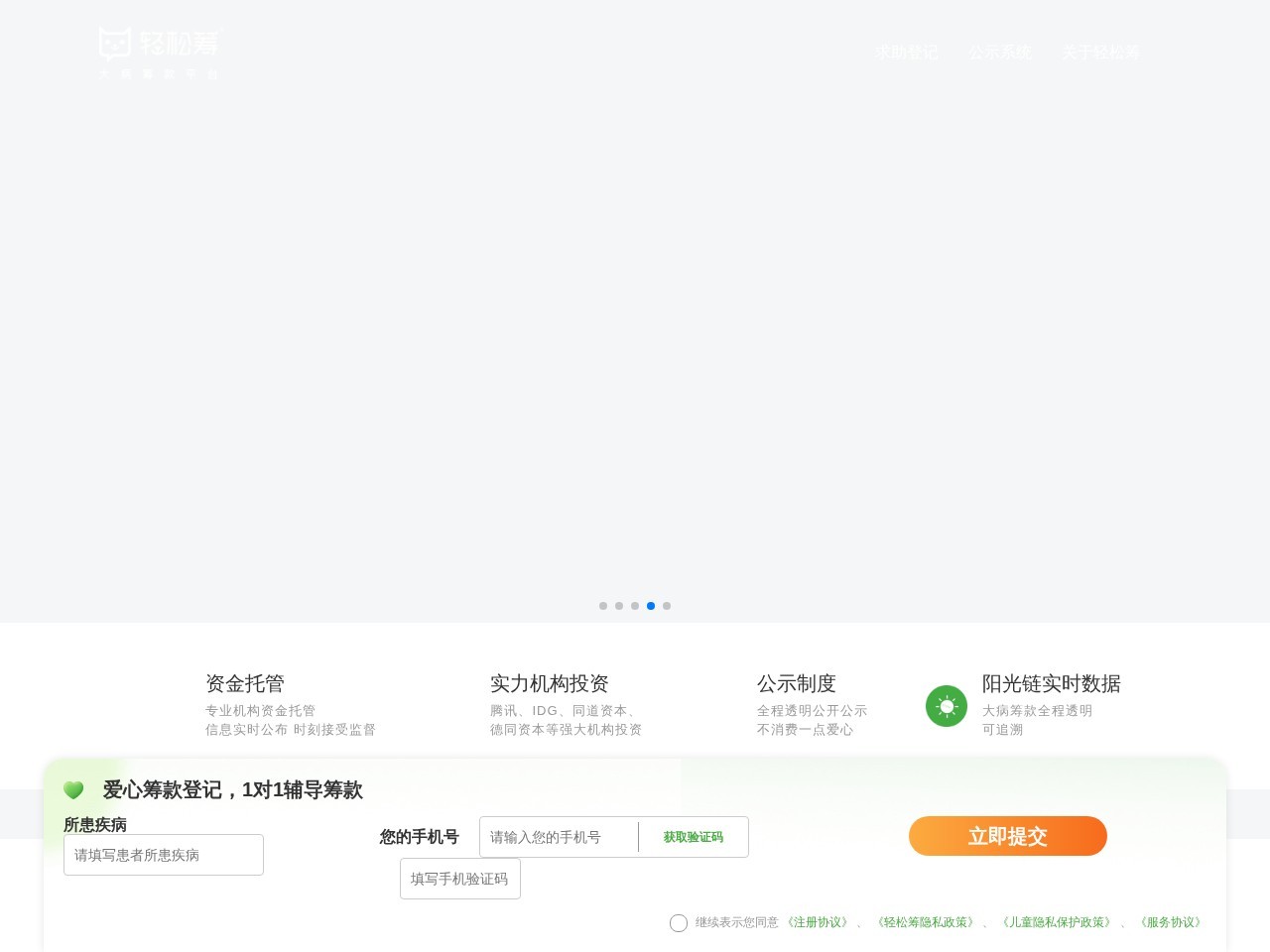Screen dimensions: 1270x952
Task: Select the green sun 阳光链 icon
Action: coord(947,706)
